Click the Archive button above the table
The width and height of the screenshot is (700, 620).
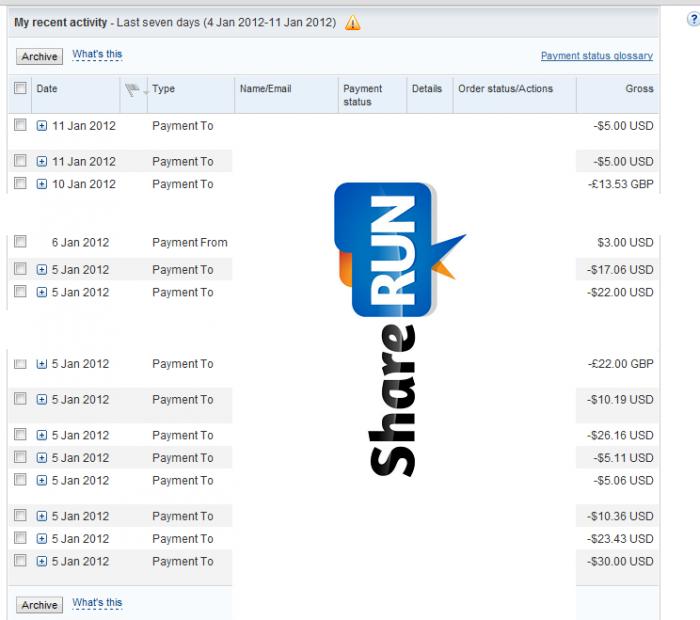39,57
